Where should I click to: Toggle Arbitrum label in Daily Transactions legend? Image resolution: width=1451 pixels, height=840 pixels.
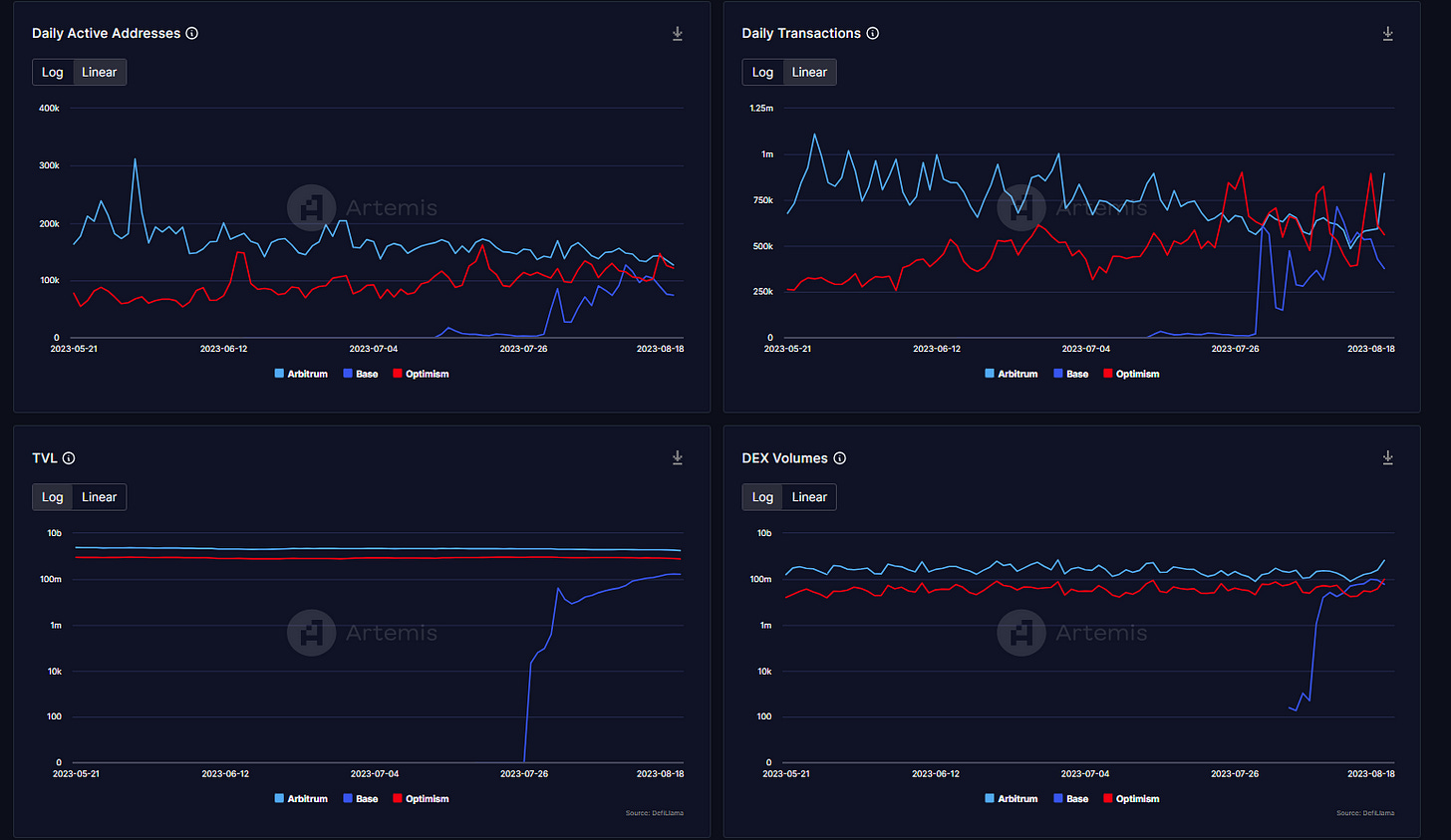pos(1017,374)
